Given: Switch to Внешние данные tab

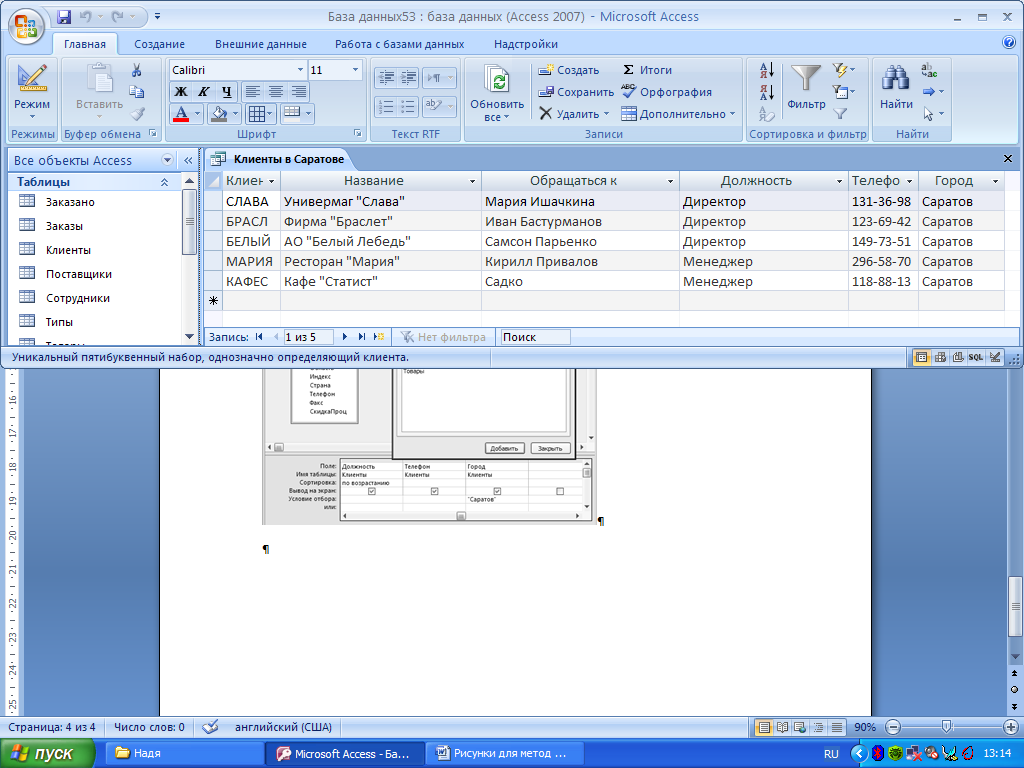Looking at the screenshot, I should [x=261, y=44].
